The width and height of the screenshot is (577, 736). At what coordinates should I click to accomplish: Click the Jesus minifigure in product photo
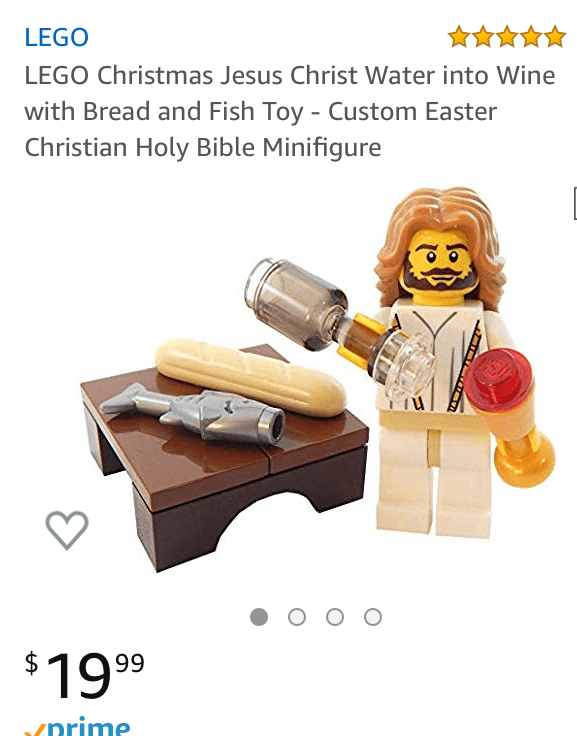coord(441,361)
